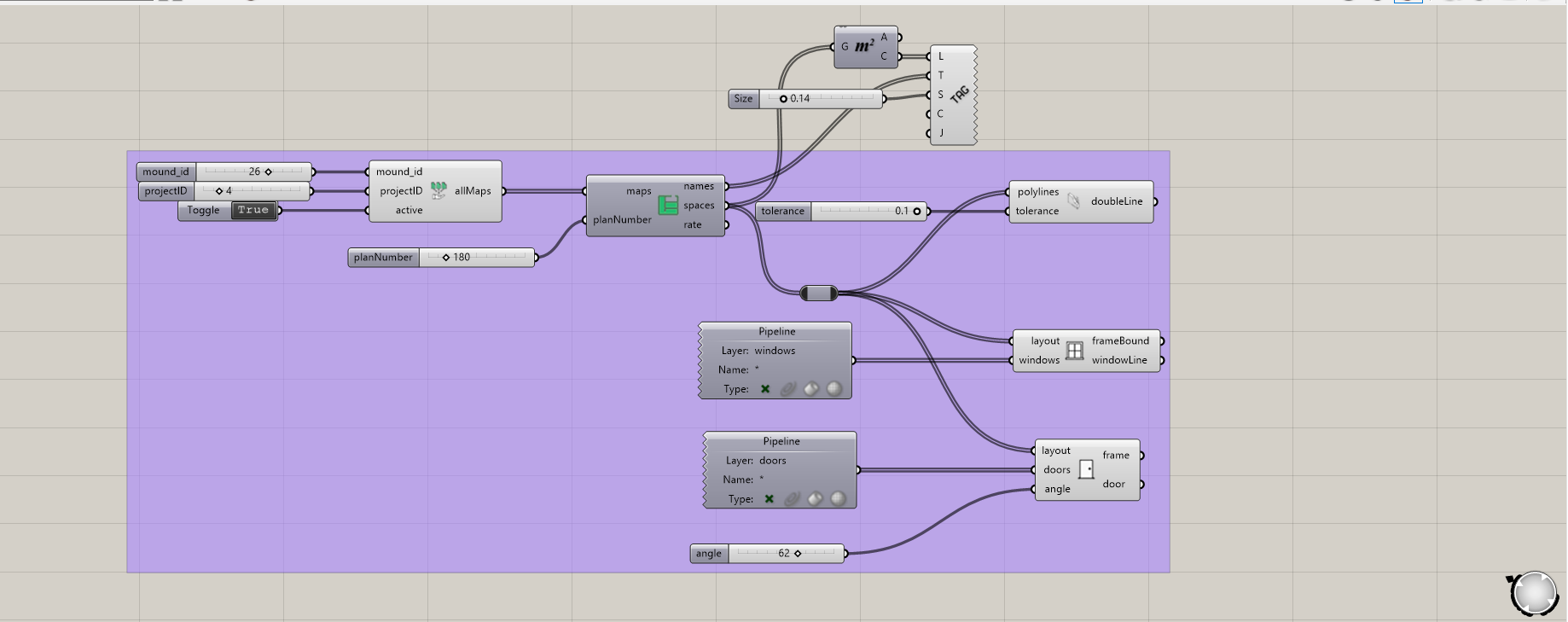Click the windows Pipeline title bar

(776, 331)
